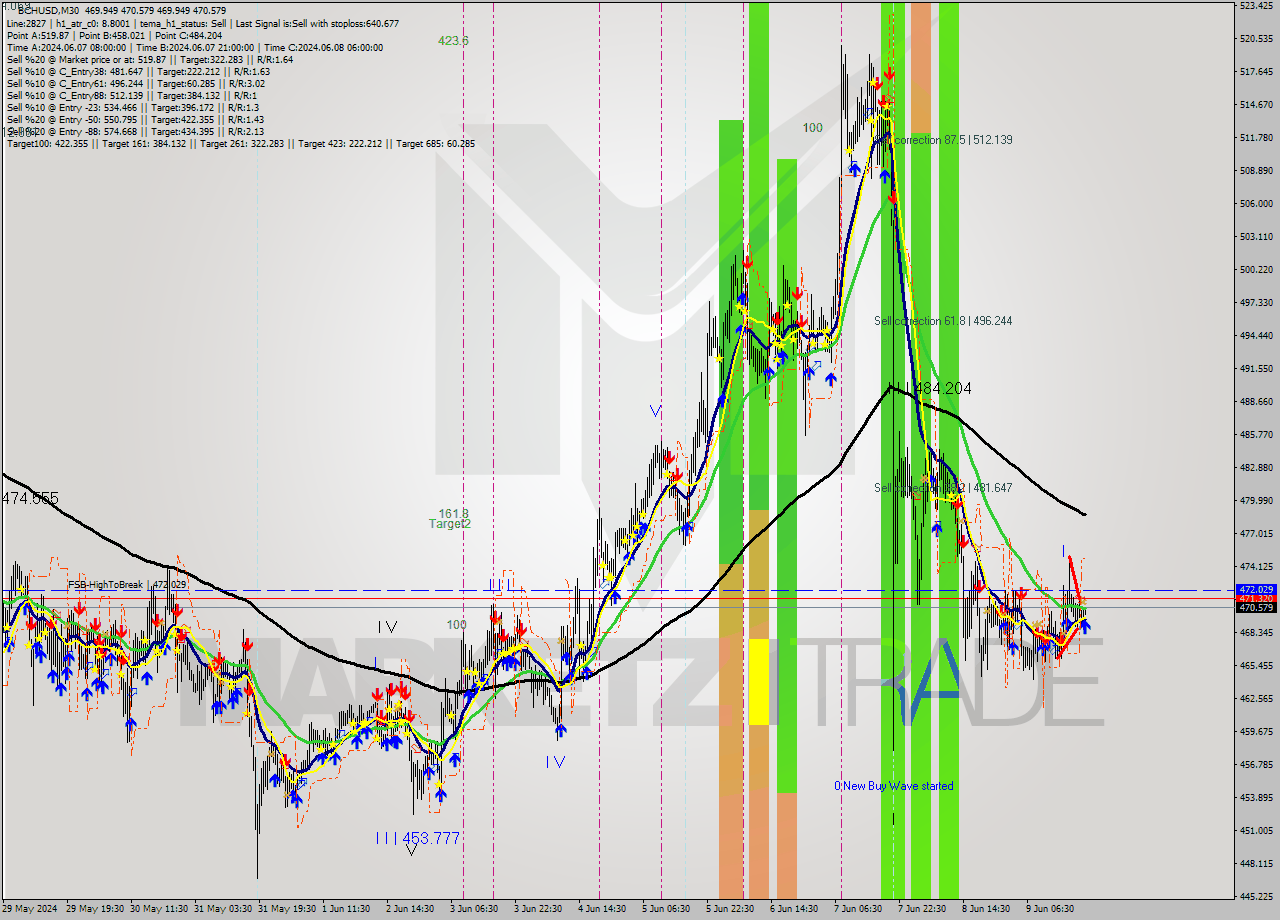Select the 'Sell %20 @ Entry -50: 550.795' line
The height and width of the screenshot is (920, 1280).
point(135,119)
